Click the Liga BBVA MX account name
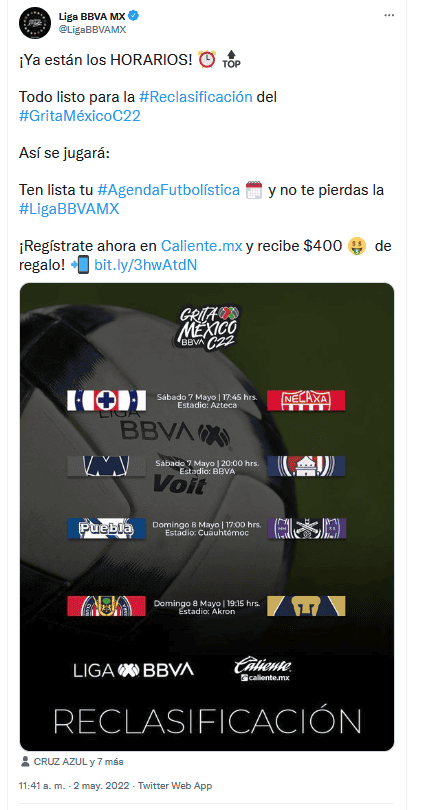422x810 pixels. tap(92, 17)
